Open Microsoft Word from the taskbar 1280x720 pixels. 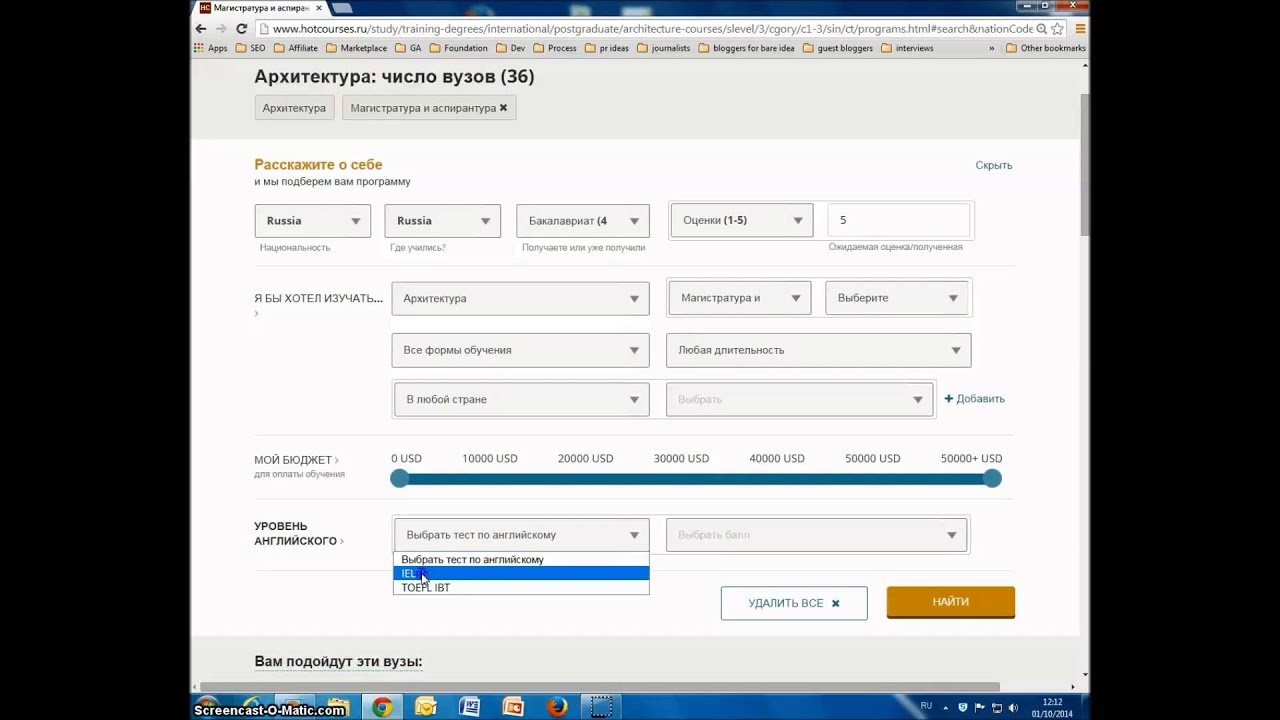(469, 707)
